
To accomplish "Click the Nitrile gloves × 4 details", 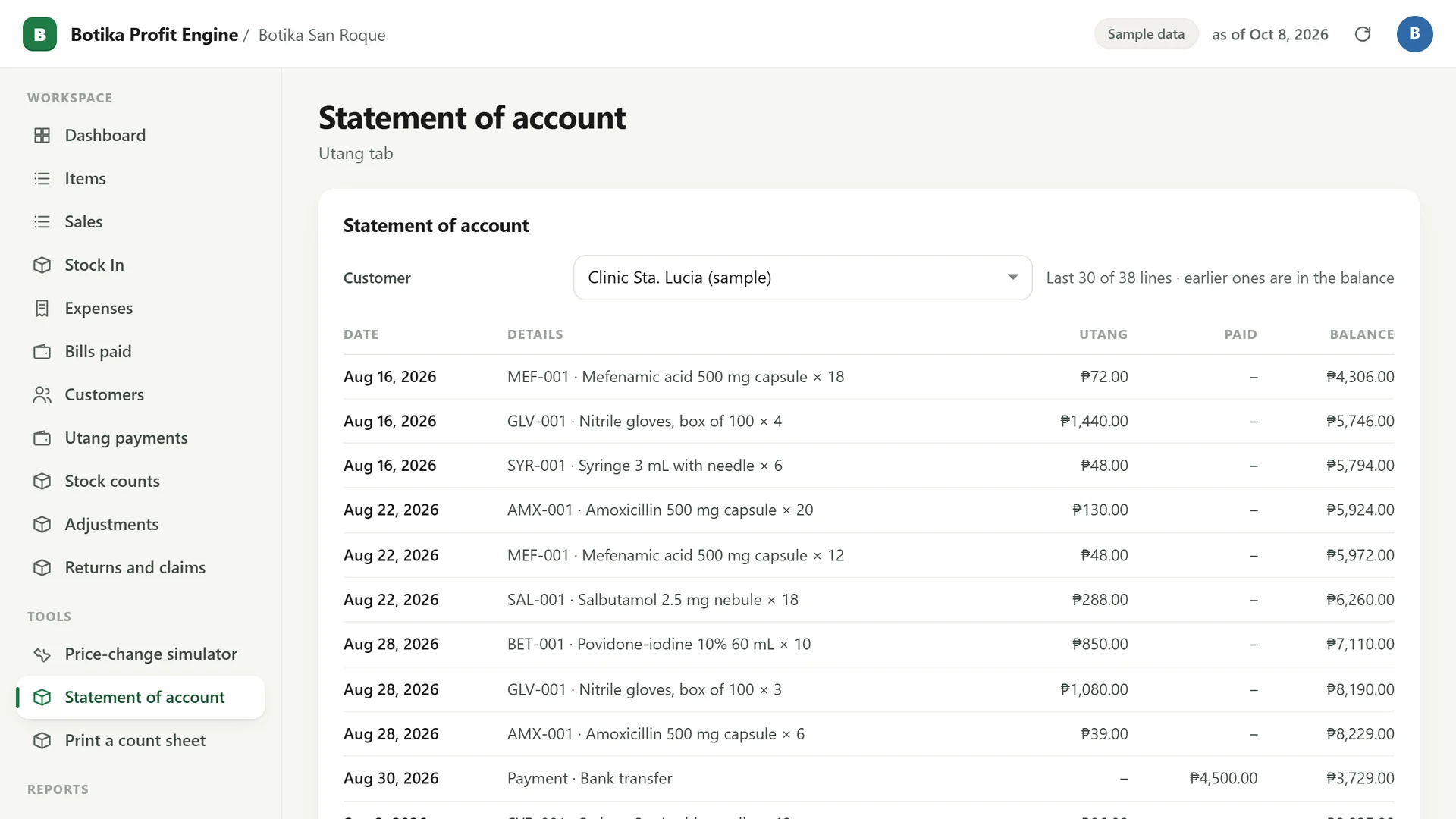I will (x=645, y=421).
